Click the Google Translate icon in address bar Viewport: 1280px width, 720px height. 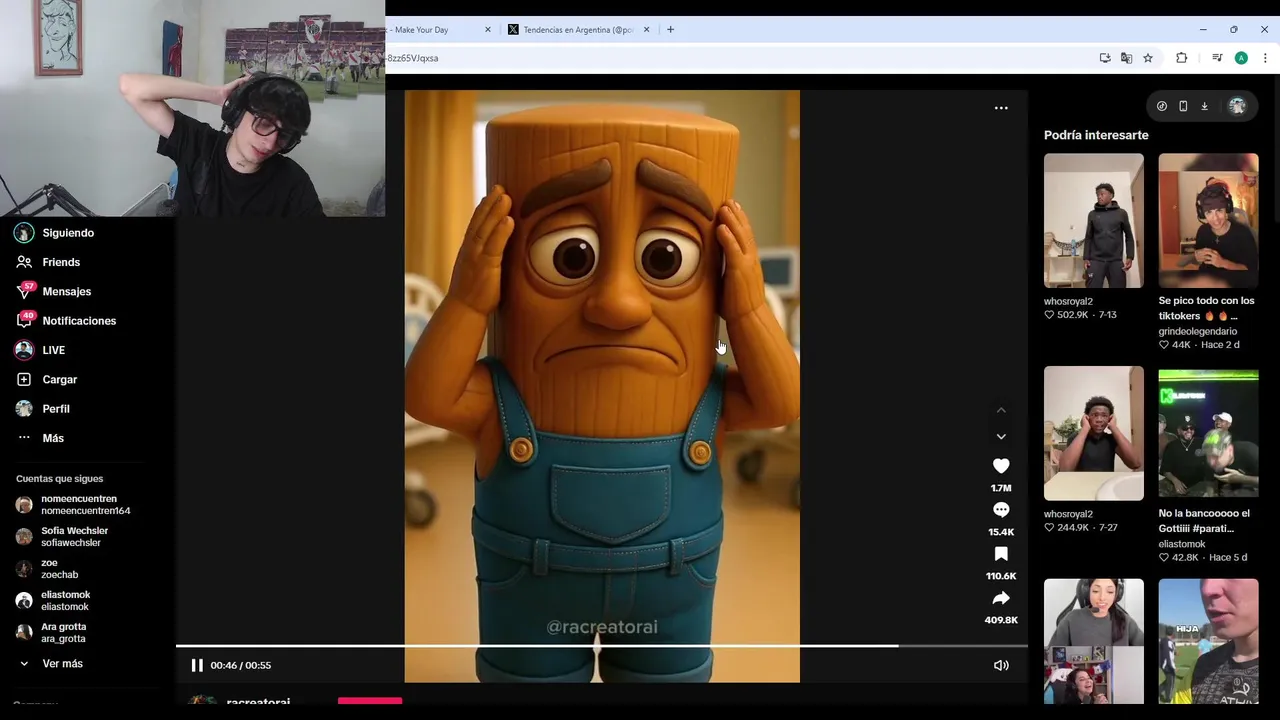[x=1126, y=58]
